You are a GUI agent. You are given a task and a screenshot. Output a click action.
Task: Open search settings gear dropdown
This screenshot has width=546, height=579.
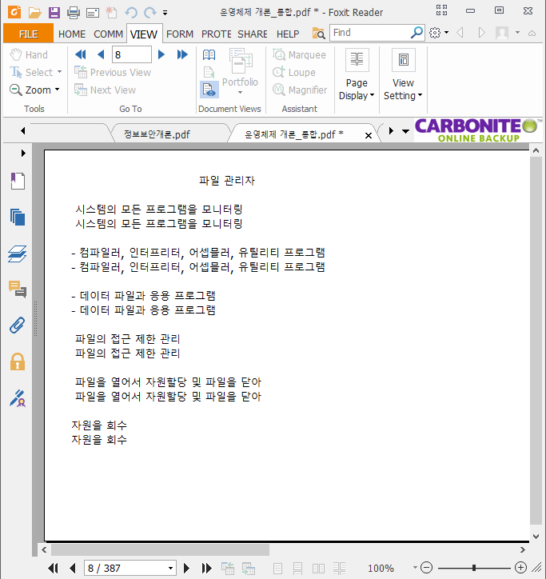pos(439,33)
